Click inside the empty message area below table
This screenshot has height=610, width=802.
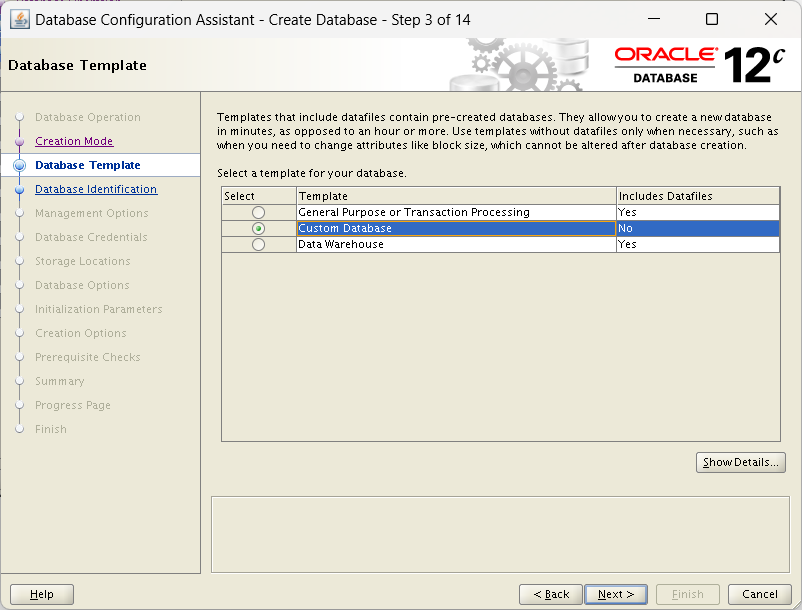pyautogui.click(x=500, y=534)
